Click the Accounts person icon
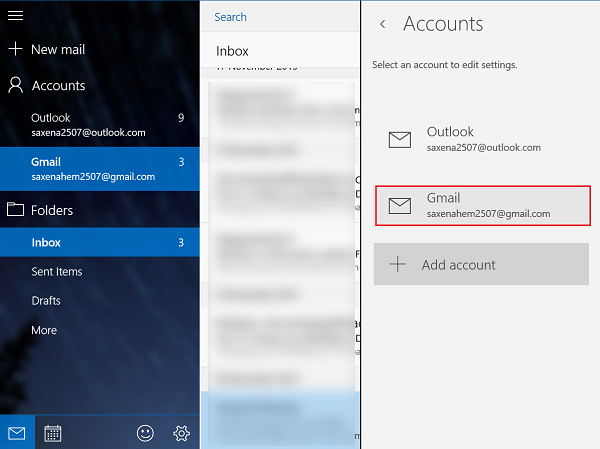 point(15,86)
